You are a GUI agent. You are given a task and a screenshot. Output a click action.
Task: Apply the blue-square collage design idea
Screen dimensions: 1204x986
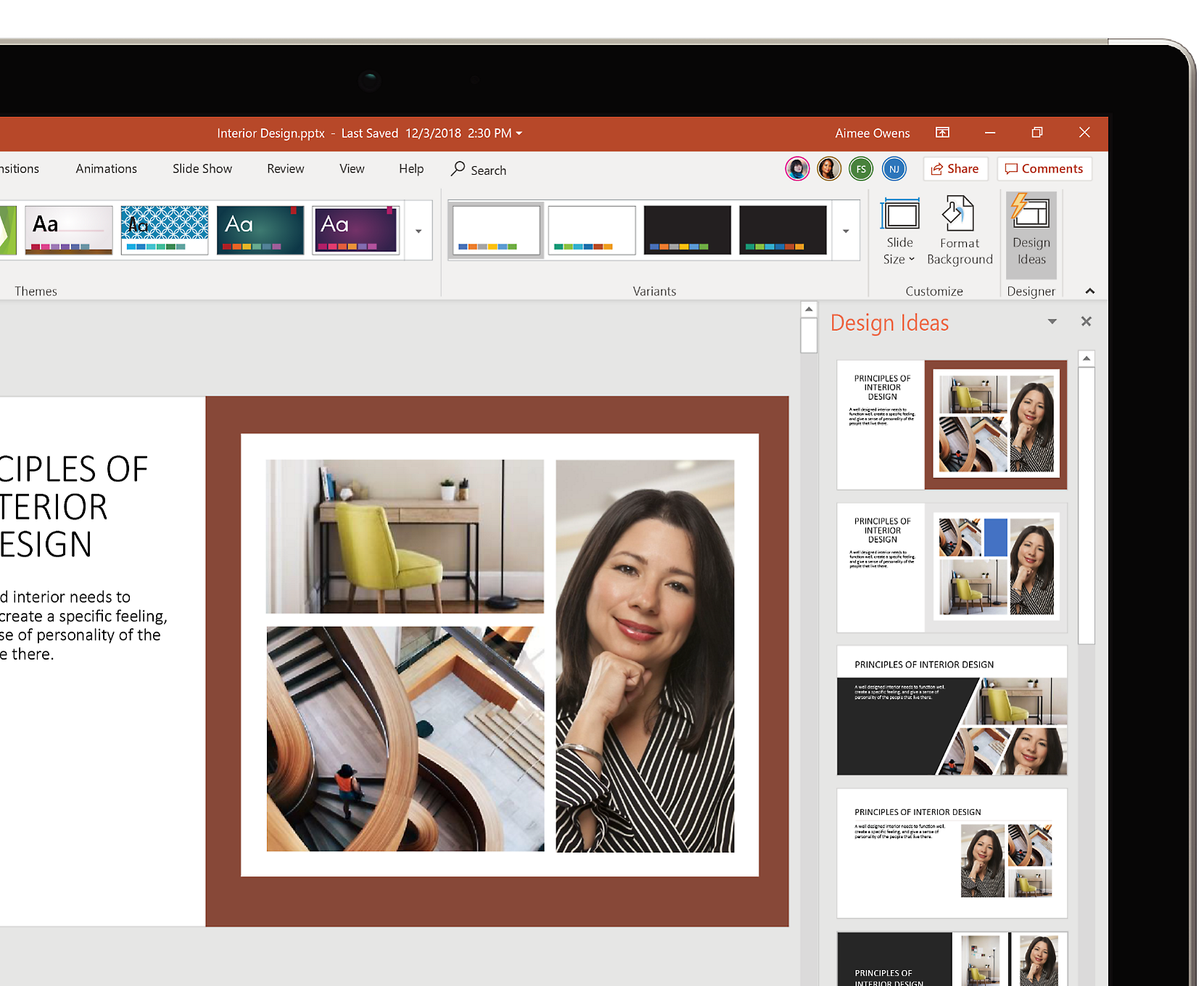coord(952,568)
